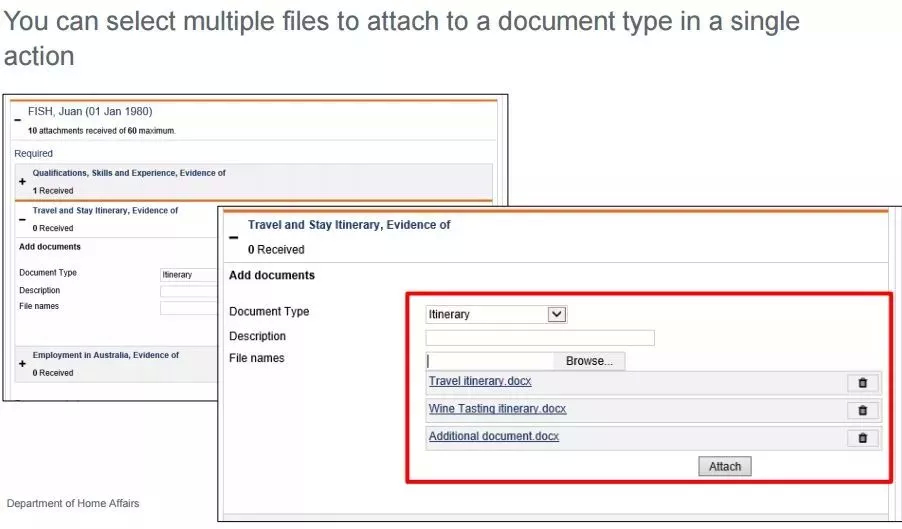Viewport: 902px width, 529px height.
Task: Click the Attach button
Action: tap(725, 466)
